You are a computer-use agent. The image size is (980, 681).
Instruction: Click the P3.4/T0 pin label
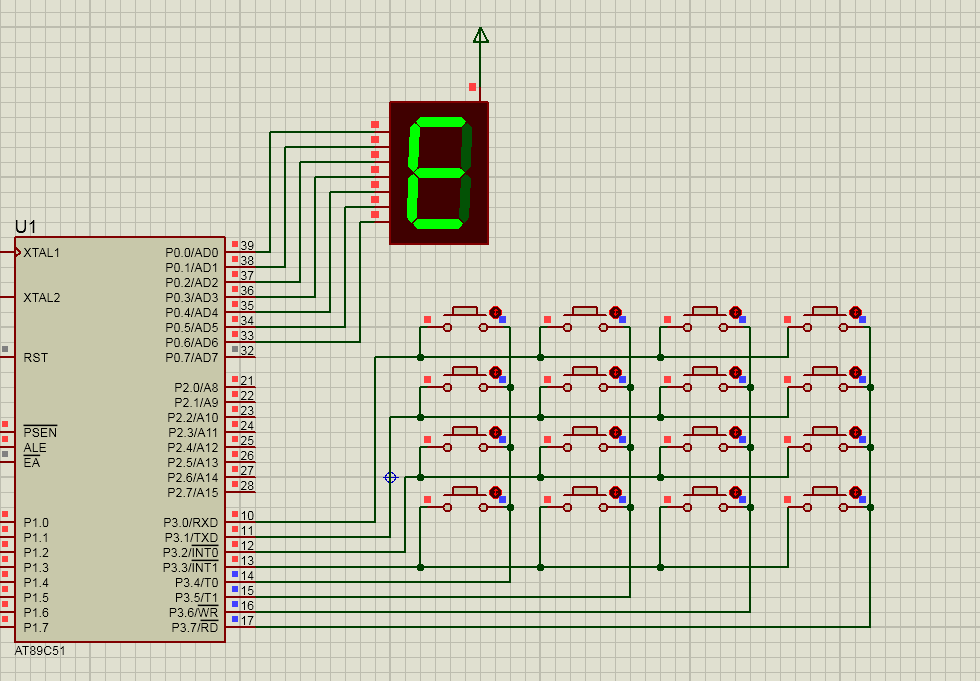tap(197, 583)
